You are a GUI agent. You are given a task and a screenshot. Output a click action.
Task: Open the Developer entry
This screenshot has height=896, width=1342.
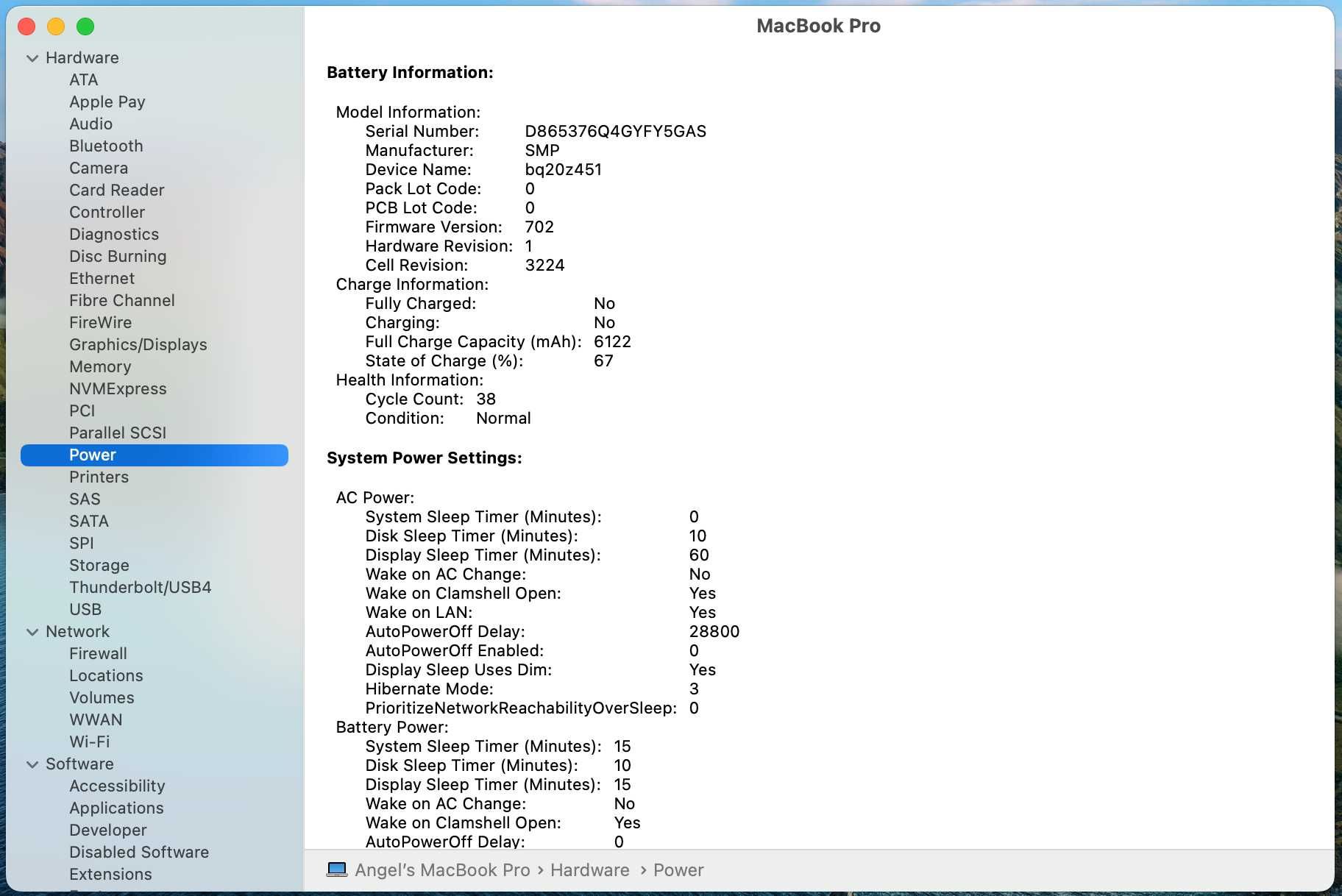(108, 830)
